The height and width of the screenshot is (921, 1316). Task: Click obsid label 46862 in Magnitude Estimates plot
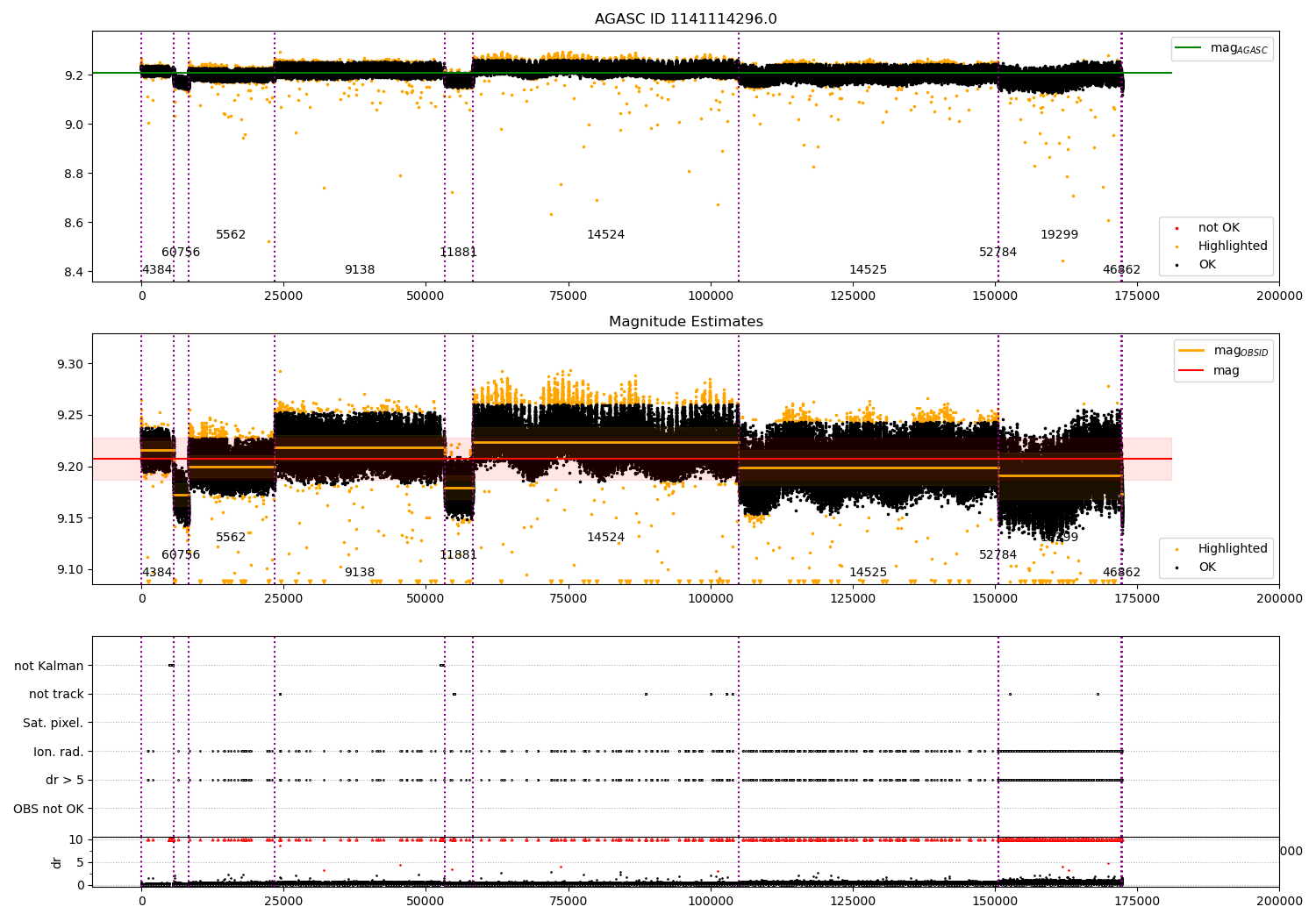tap(1122, 573)
